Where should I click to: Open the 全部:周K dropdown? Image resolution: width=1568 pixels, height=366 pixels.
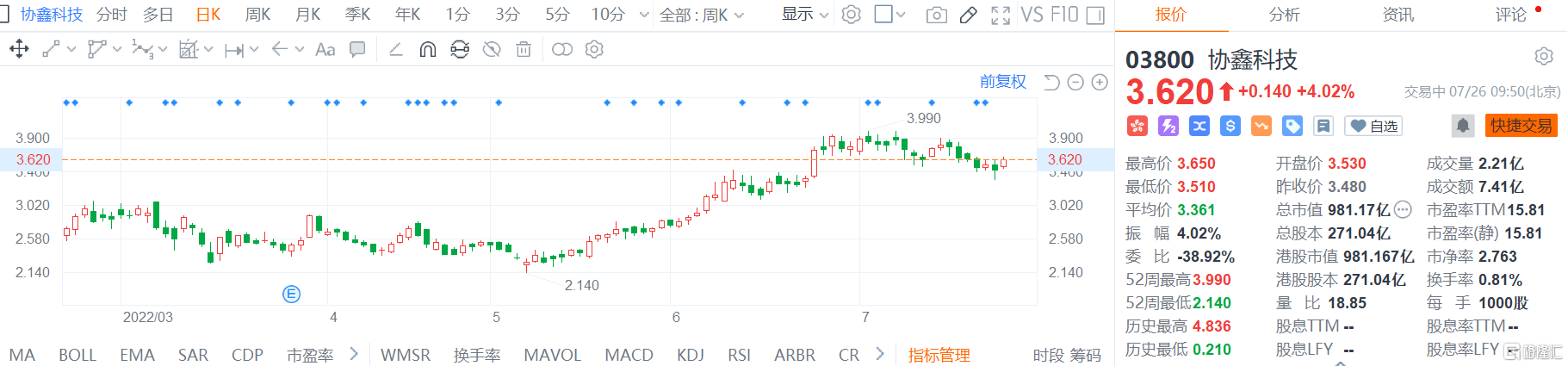click(x=702, y=15)
